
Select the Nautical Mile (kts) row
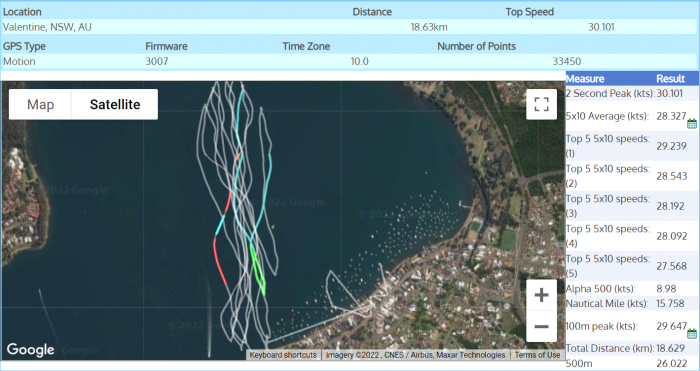click(x=632, y=304)
